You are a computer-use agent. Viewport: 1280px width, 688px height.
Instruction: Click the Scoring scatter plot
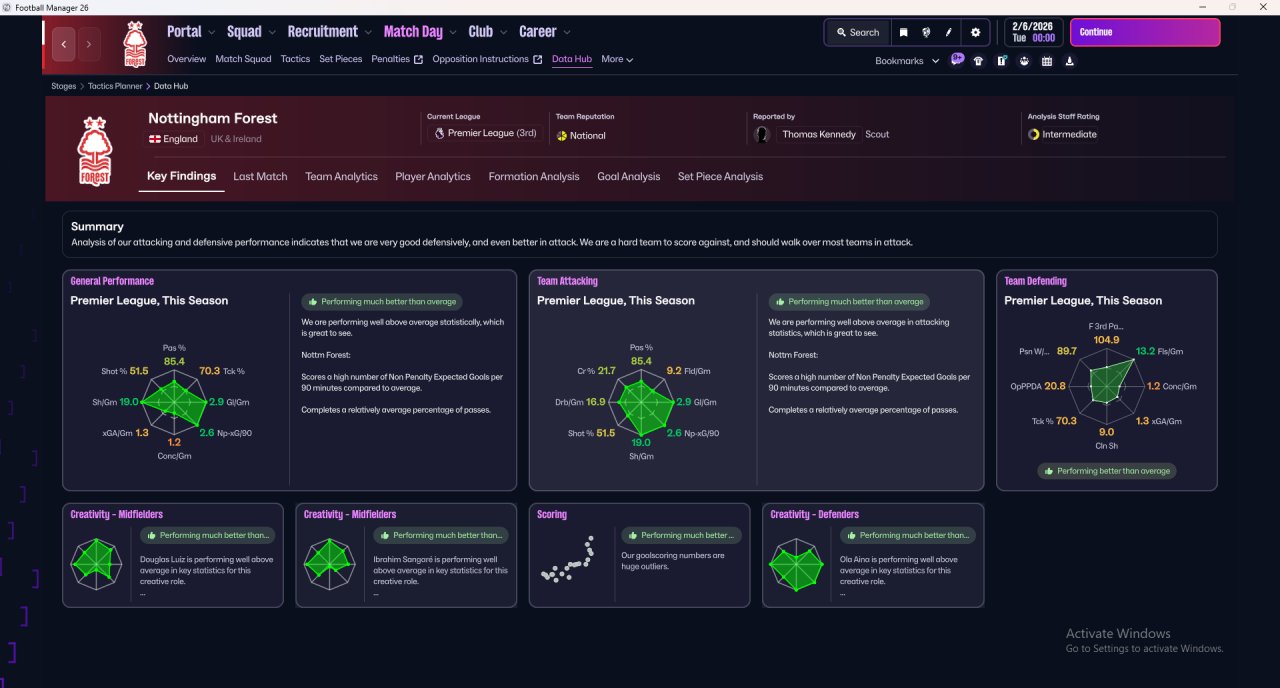tap(568, 559)
